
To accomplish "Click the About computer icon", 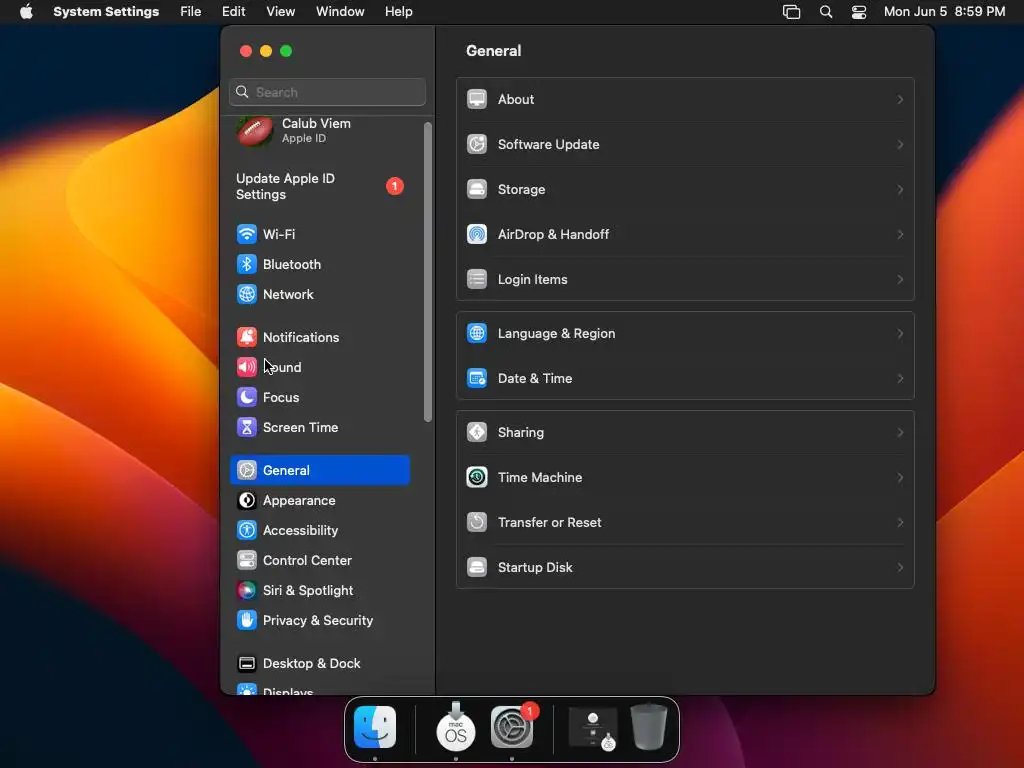I will click(477, 99).
